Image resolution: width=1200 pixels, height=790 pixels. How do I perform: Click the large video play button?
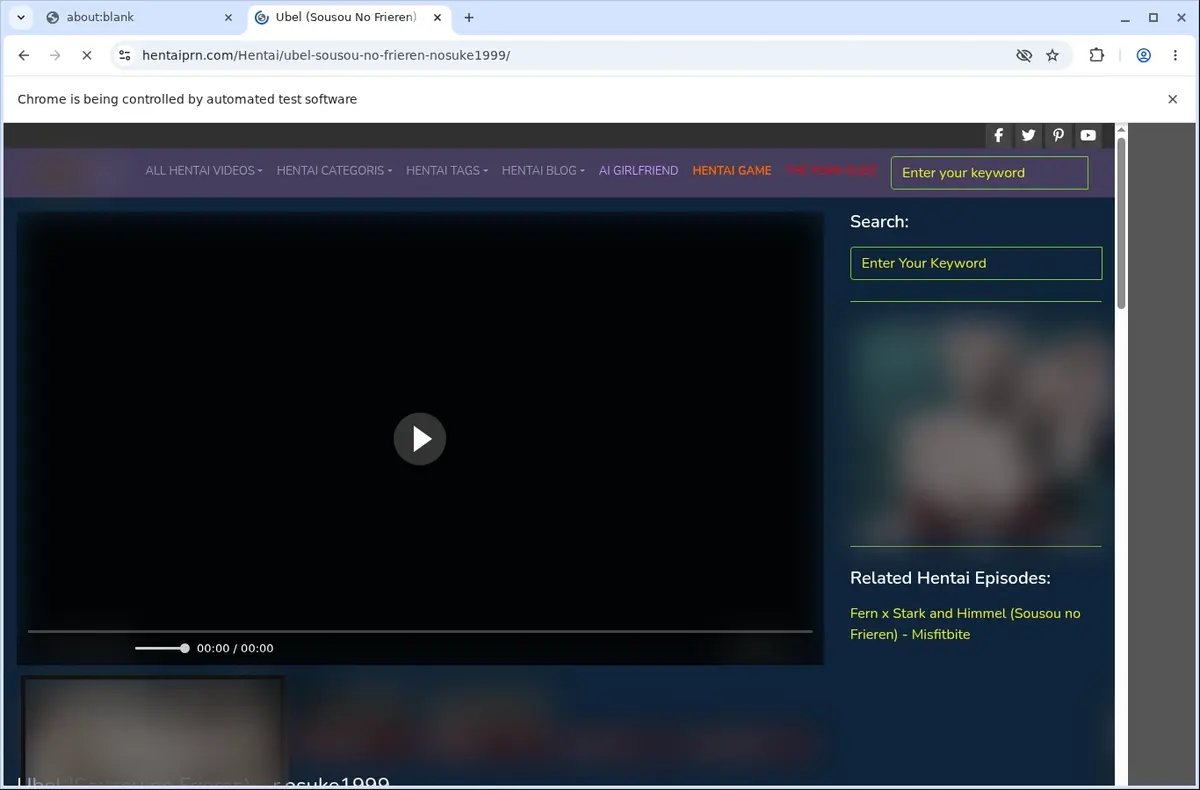pyautogui.click(x=420, y=439)
